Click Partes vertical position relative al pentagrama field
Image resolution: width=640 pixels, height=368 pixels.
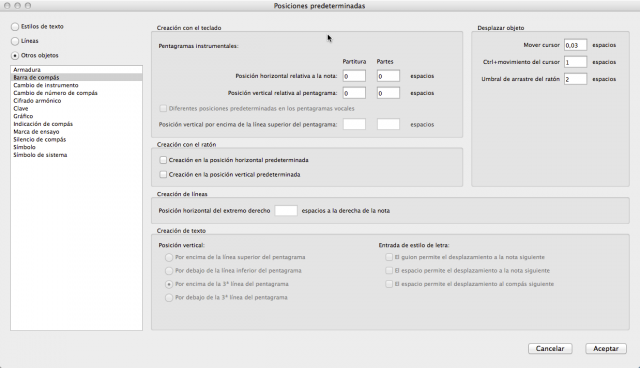[x=388, y=93]
